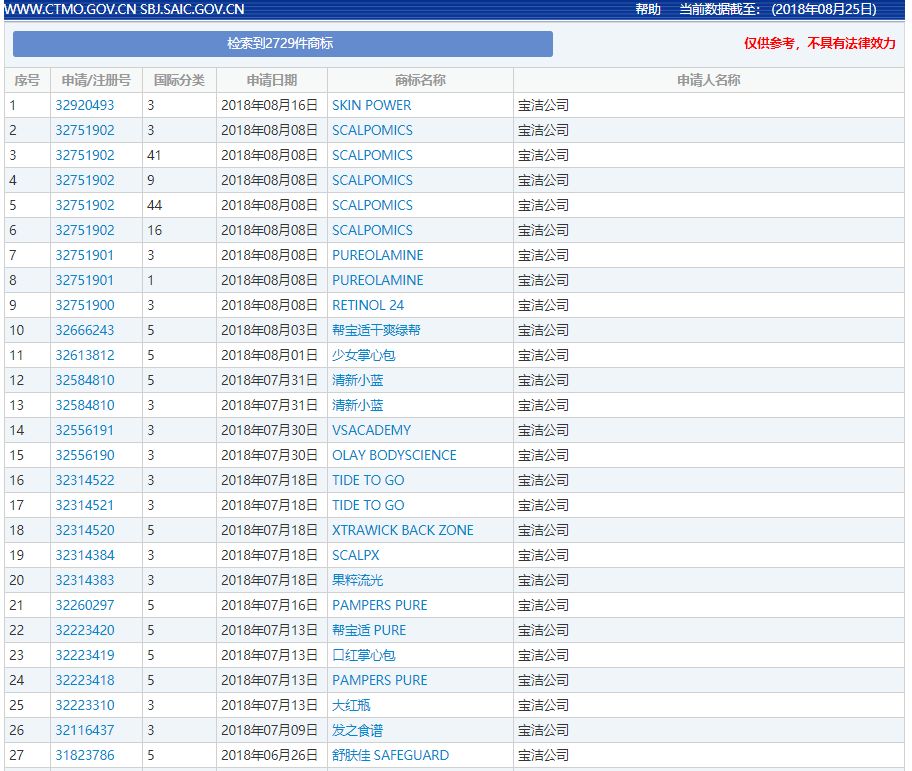
Task: Open the SKIN POWER trademark
Action: point(371,105)
